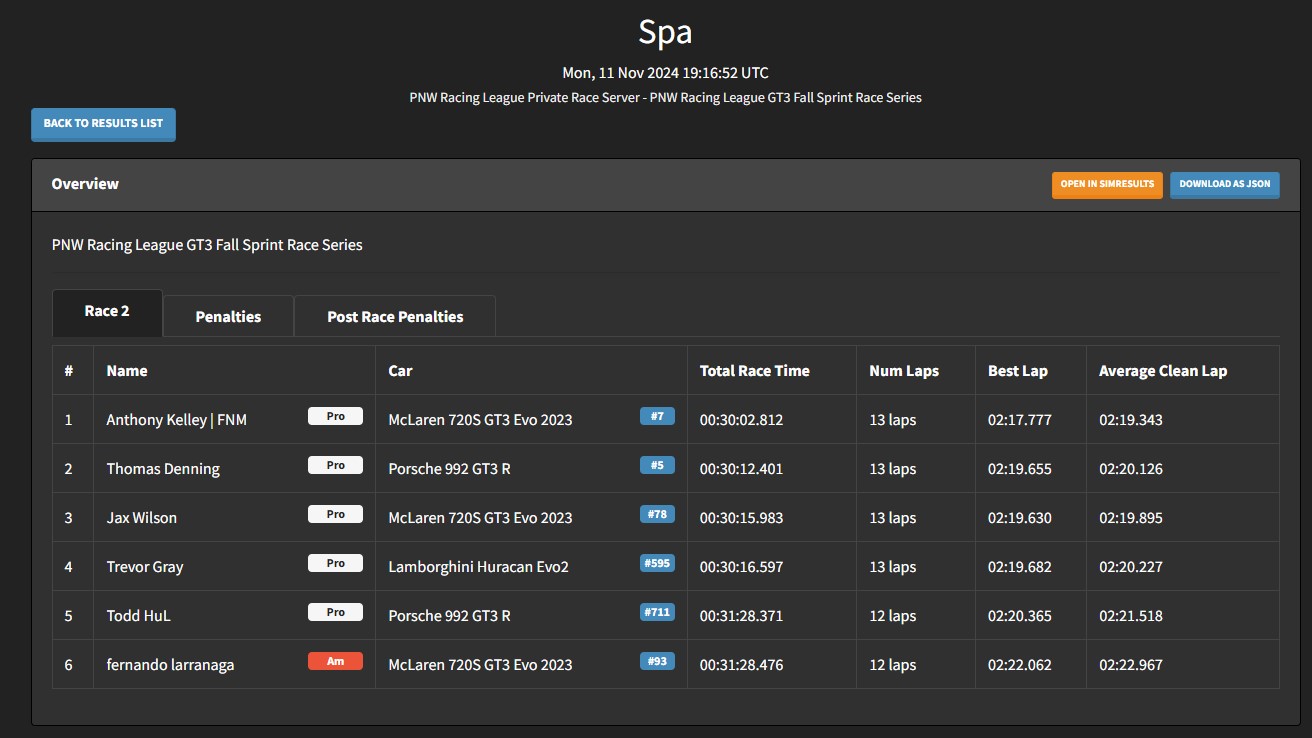This screenshot has width=1312, height=738.
Task: Click the #711 car number badge
Action: tap(657, 612)
